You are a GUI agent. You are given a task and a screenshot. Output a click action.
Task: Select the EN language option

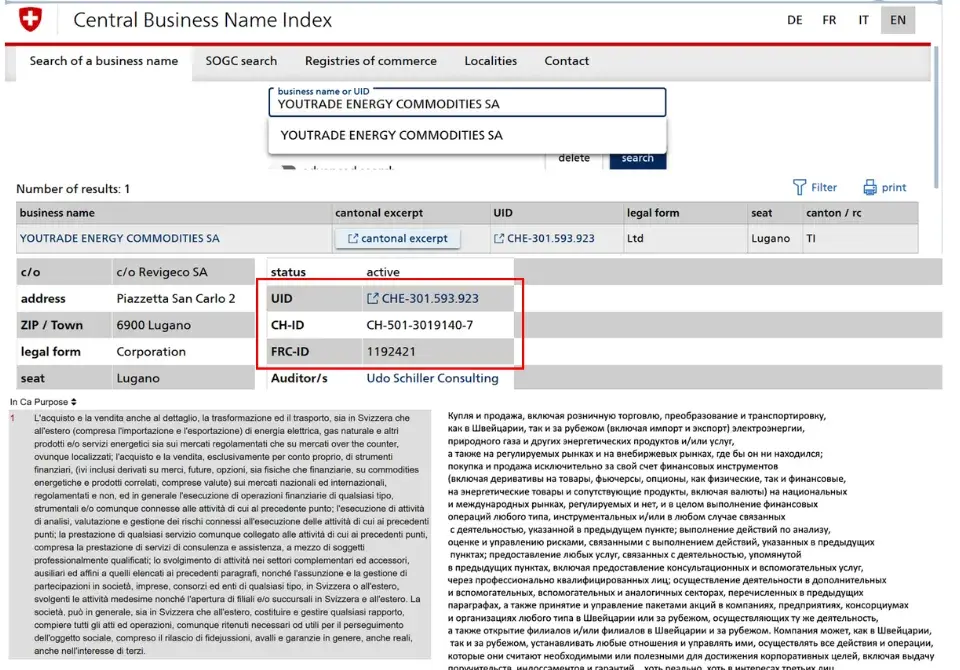[x=898, y=20]
